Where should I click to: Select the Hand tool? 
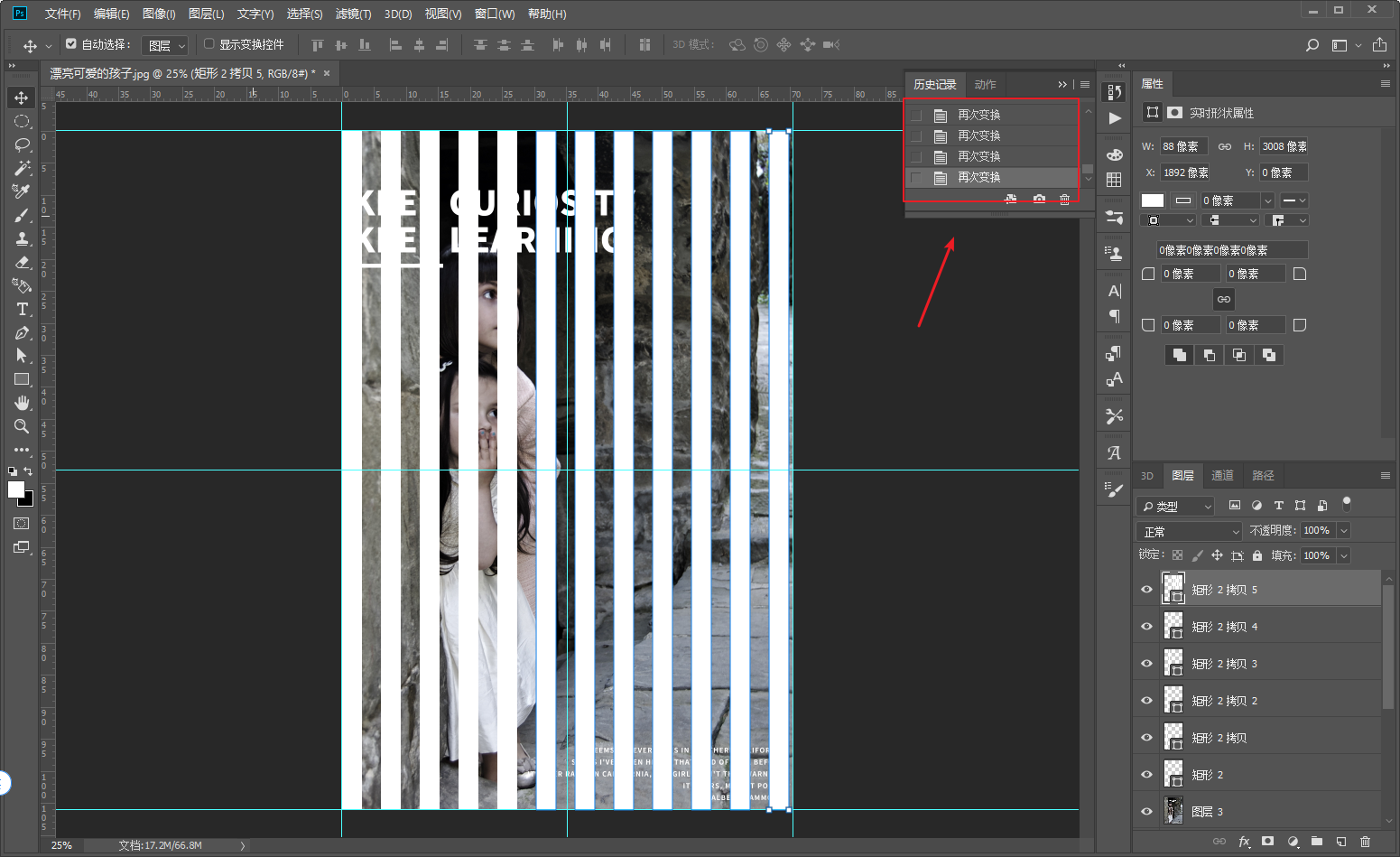coord(22,403)
